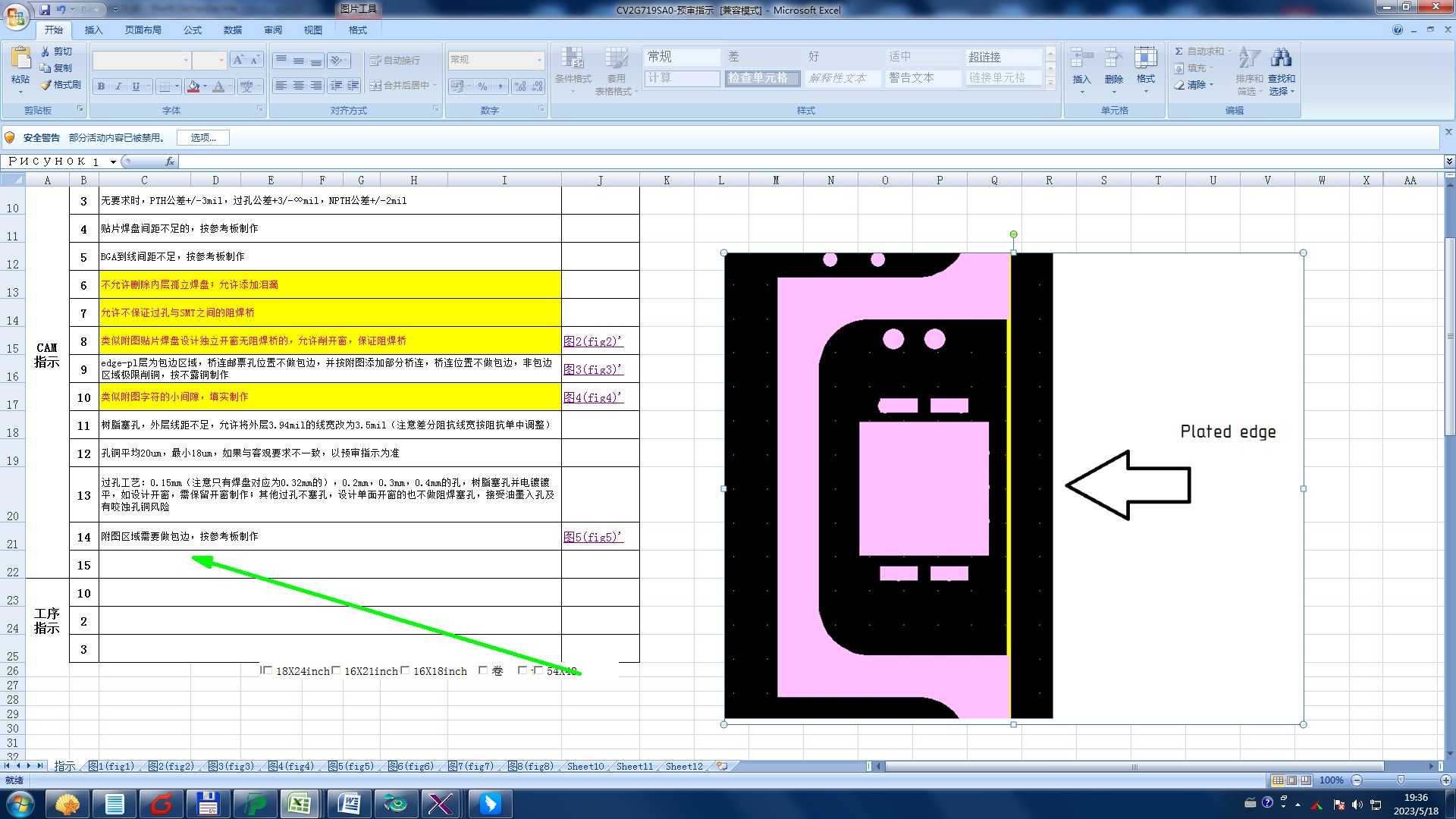Expand the Name Box dropdown arrow
The height and width of the screenshot is (819, 1456).
[x=113, y=162]
